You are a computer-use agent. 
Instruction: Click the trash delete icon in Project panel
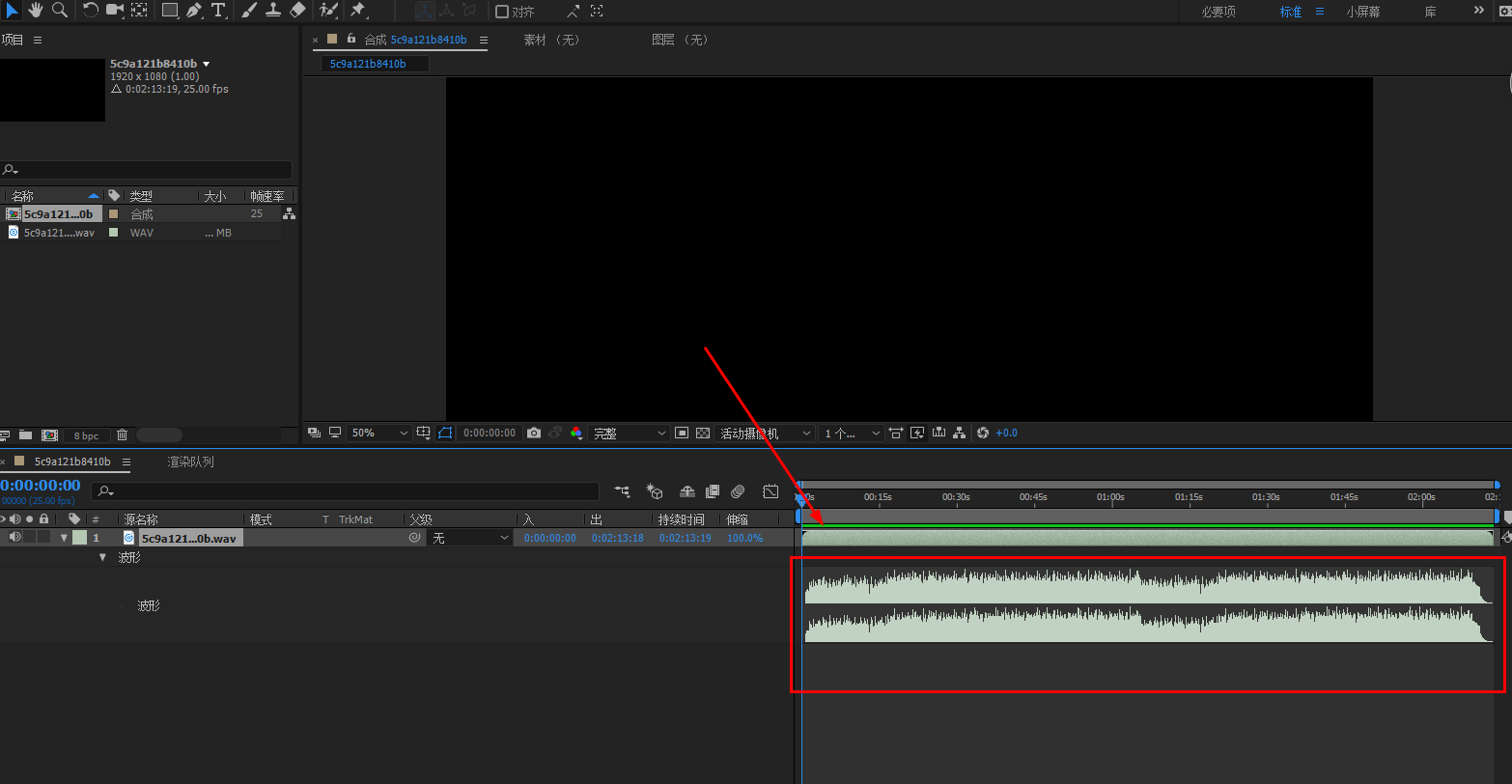click(x=122, y=435)
